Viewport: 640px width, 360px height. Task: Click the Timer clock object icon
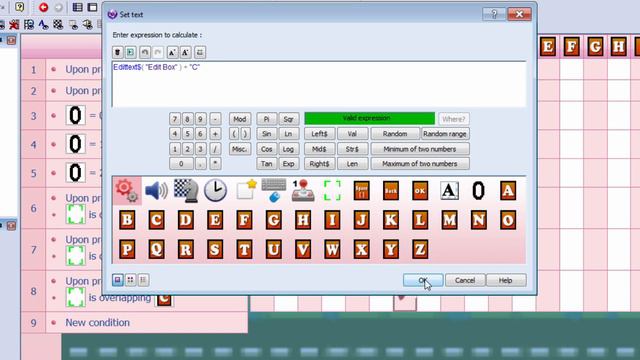pos(215,191)
